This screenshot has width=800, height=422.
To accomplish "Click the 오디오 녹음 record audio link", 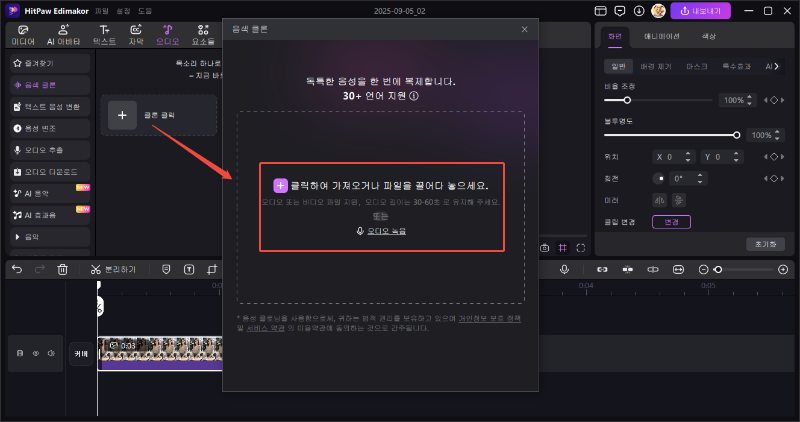I will tap(381, 231).
